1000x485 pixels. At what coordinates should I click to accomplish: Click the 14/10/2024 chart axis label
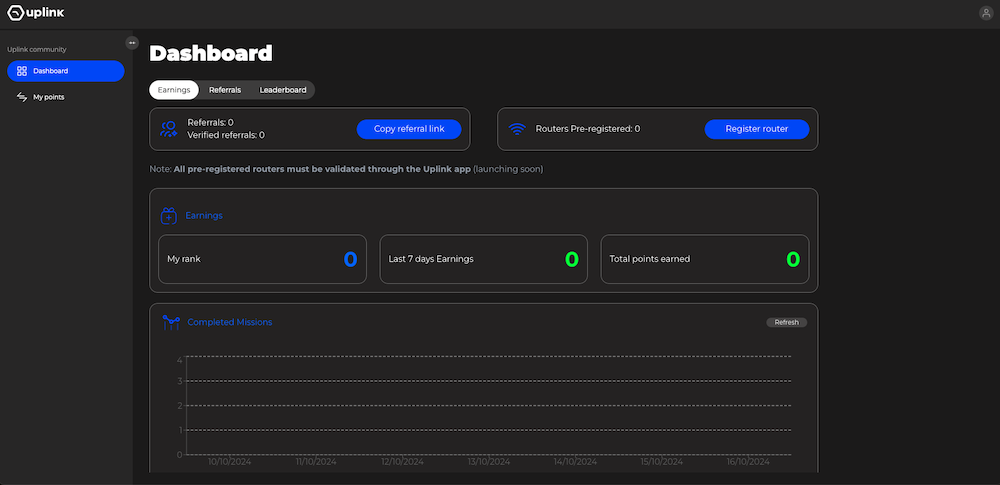point(576,462)
